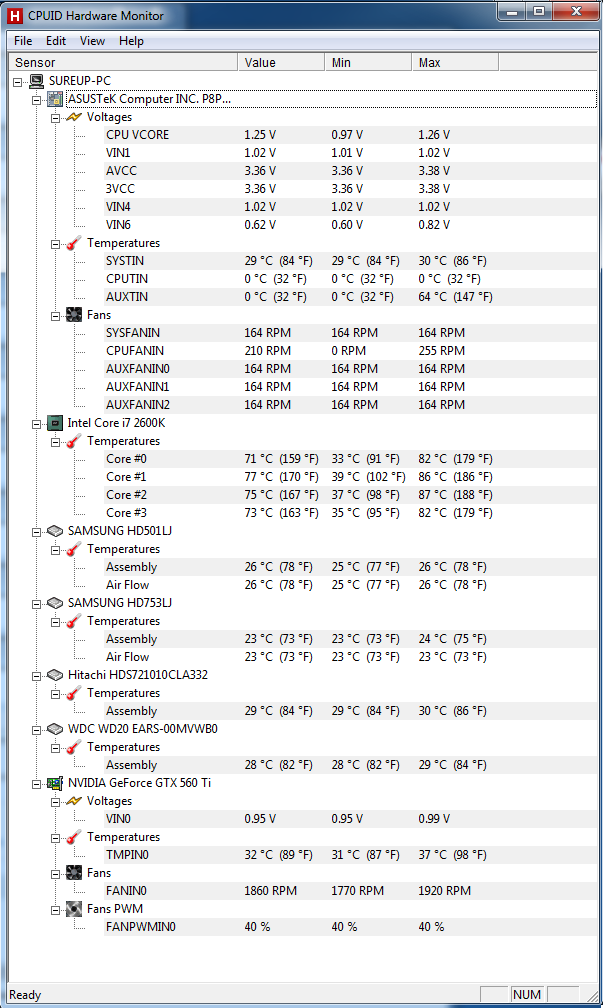The height and width of the screenshot is (1008, 603).
Task: Collapse the Intel Core i7 2600K node
Action: click(37, 424)
